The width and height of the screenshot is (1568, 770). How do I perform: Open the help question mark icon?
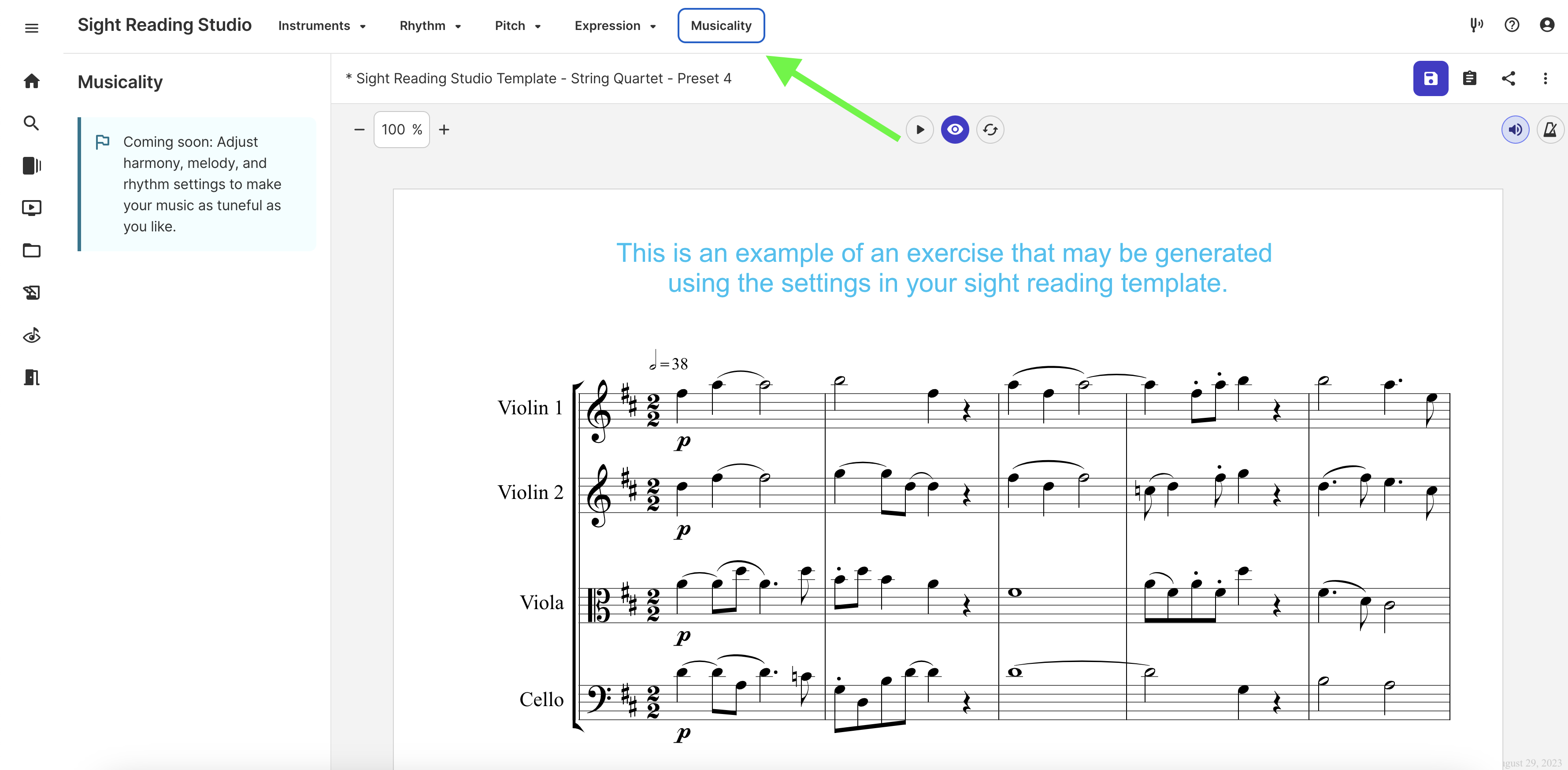click(1512, 25)
